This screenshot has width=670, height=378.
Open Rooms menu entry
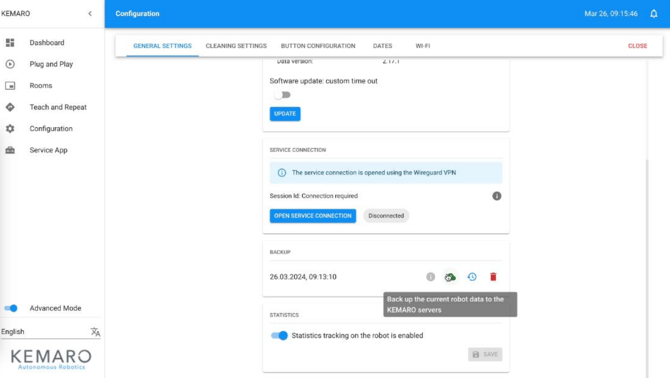click(x=41, y=86)
